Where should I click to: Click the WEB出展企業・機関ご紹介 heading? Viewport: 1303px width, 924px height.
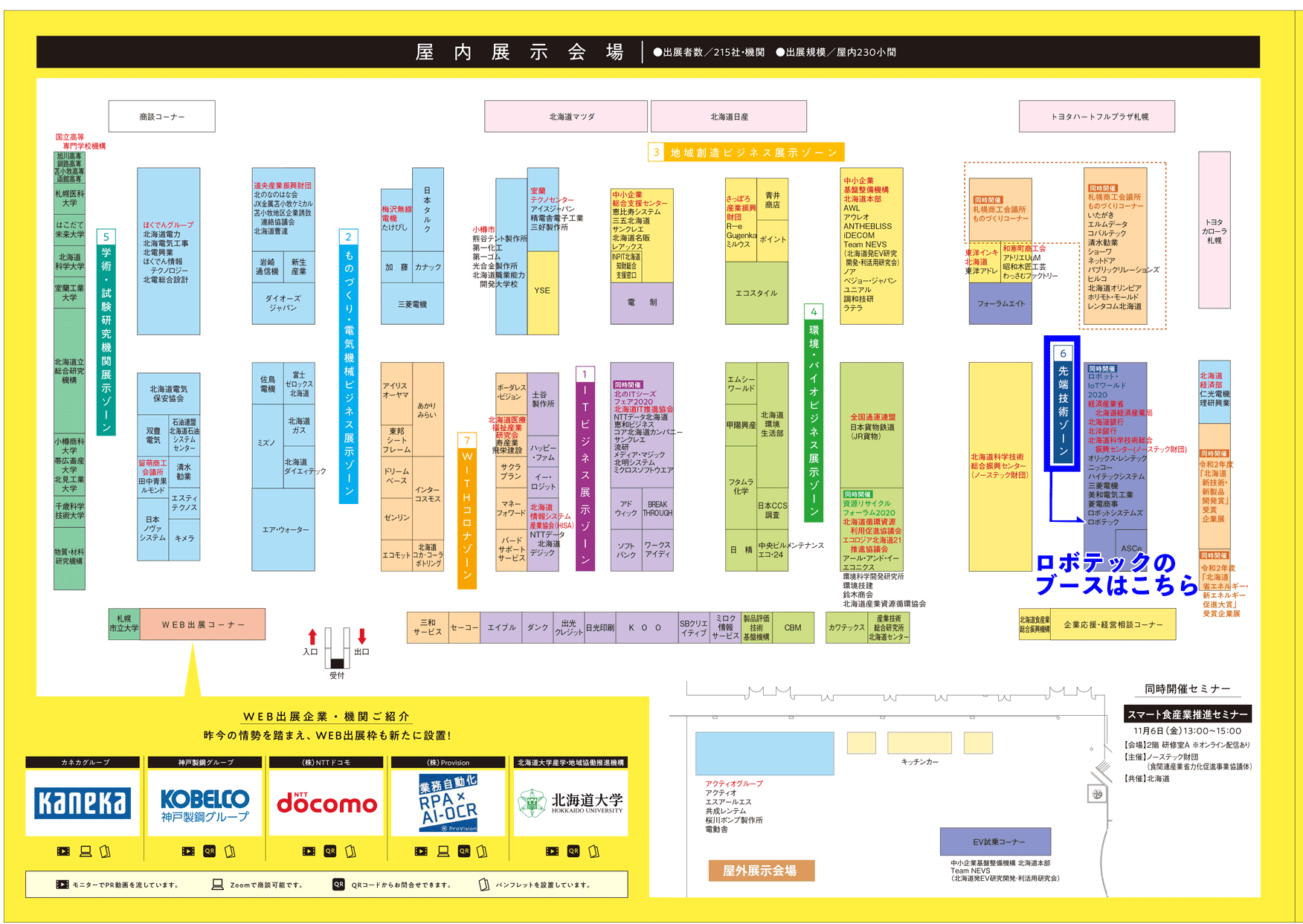[x=326, y=717]
